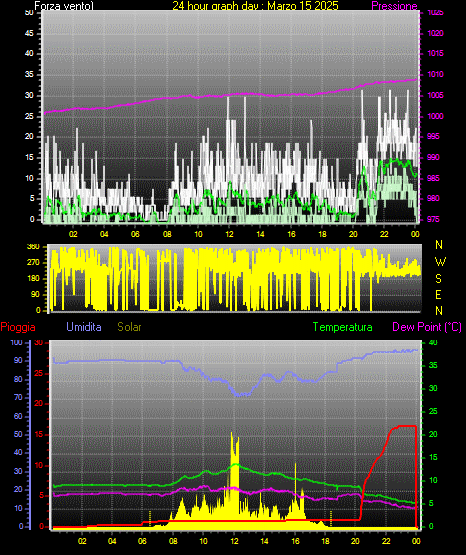The width and height of the screenshot is (466, 555).
Task: Select the Solar legend label
Action: click(129, 327)
